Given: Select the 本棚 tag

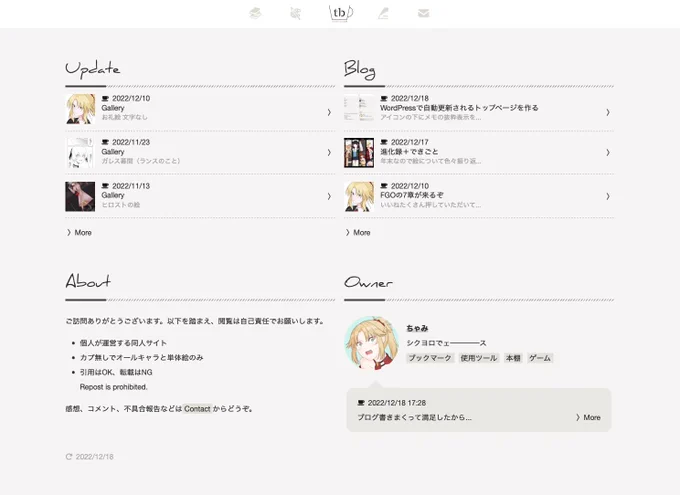Looking at the screenshot, I should 513,358.
